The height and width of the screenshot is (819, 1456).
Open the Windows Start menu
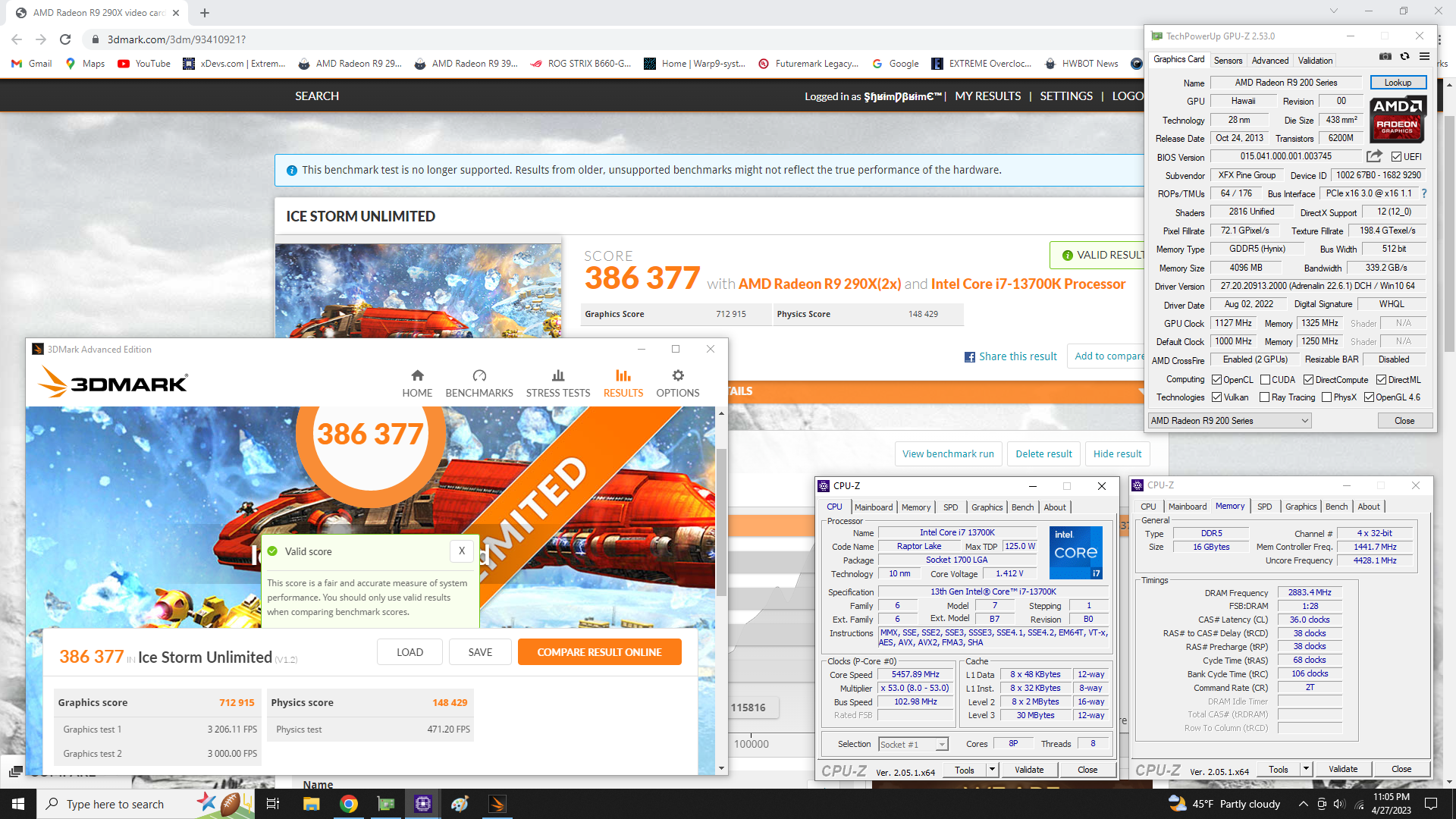click(18, 804)
